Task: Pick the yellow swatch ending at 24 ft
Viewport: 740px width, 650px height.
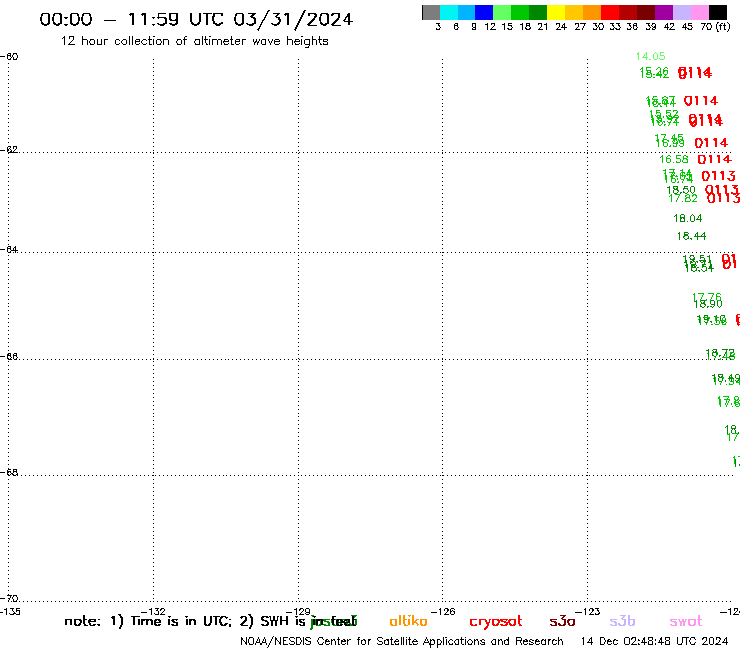Action: [556, 12]
